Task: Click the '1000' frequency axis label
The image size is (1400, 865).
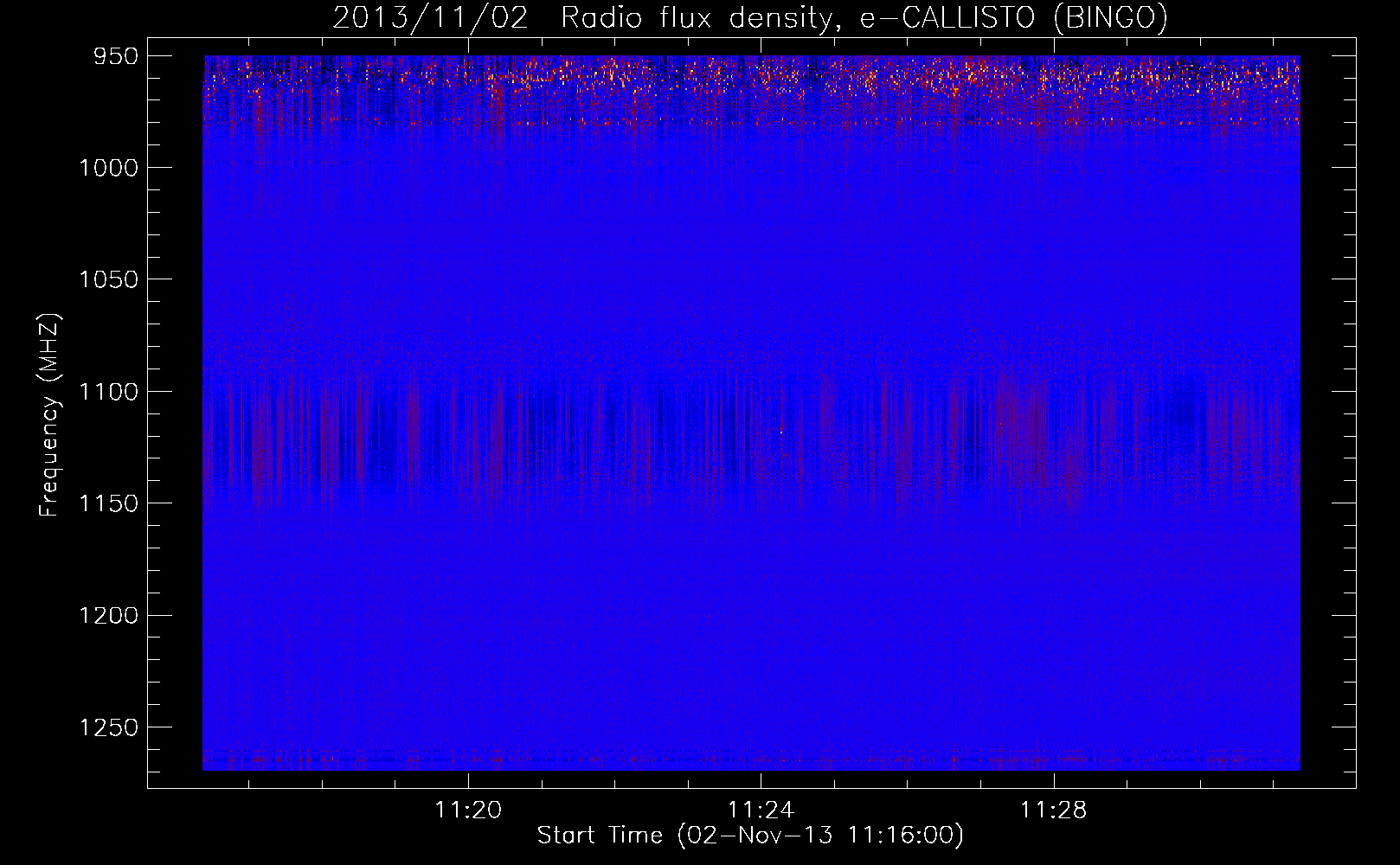Action: click(109, 168)
